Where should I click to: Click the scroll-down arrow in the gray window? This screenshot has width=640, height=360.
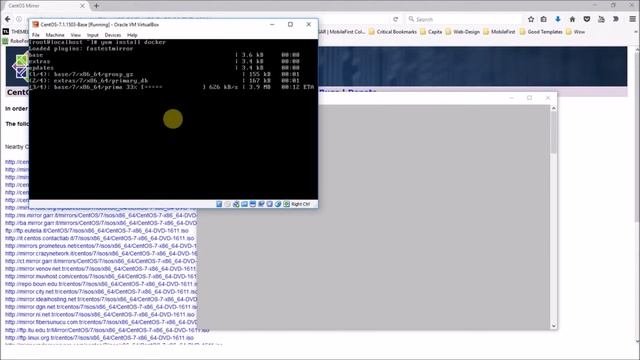tap(553, 326)
